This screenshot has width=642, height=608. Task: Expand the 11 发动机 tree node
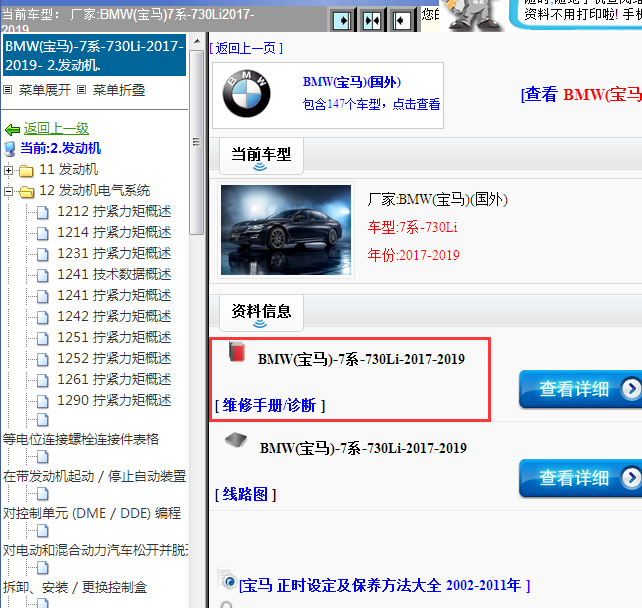click(8, 170)
